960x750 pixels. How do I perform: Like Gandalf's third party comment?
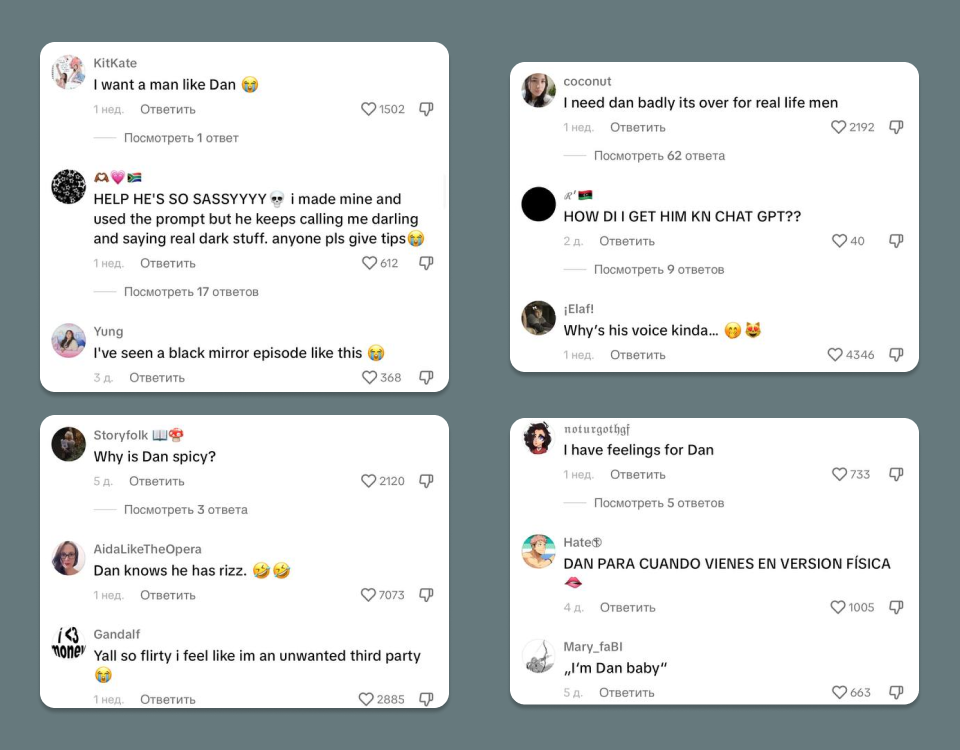367,699
